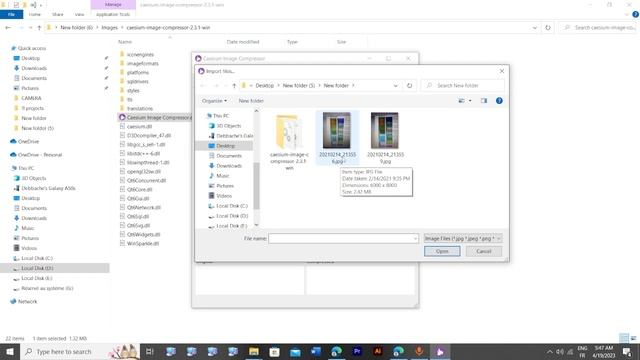
Task: Open the notification center icon
Action: click(x=627, y=352)
